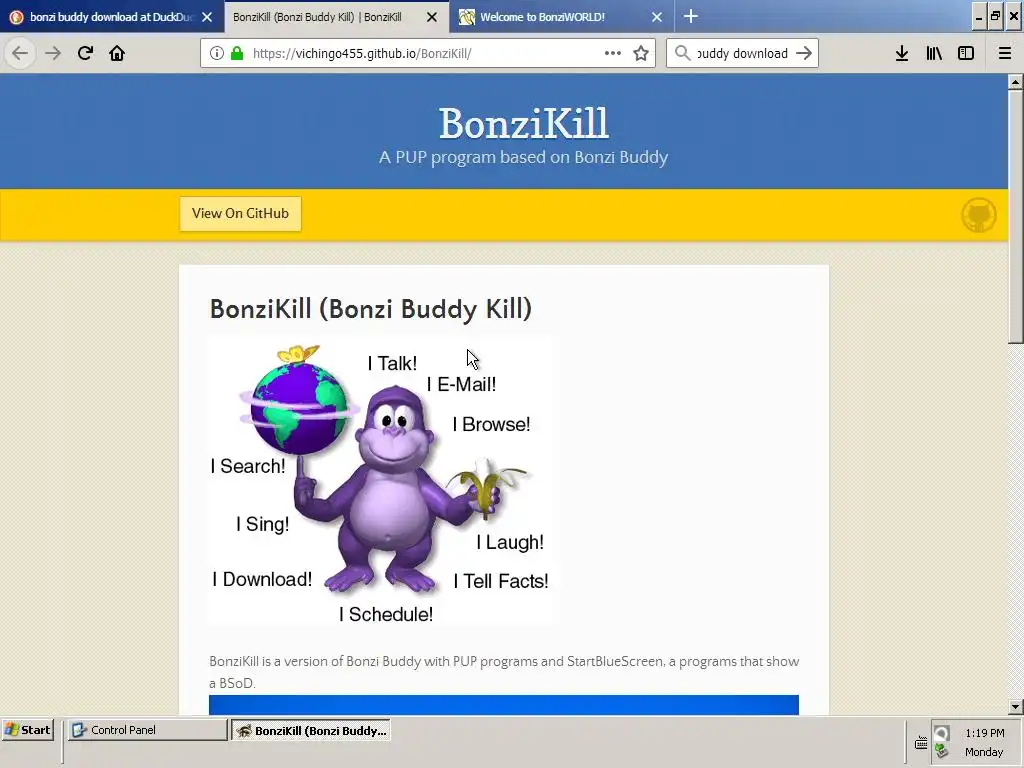Click the paragraph starting 'BonziKill is a version'

click(x=504, y=672)
